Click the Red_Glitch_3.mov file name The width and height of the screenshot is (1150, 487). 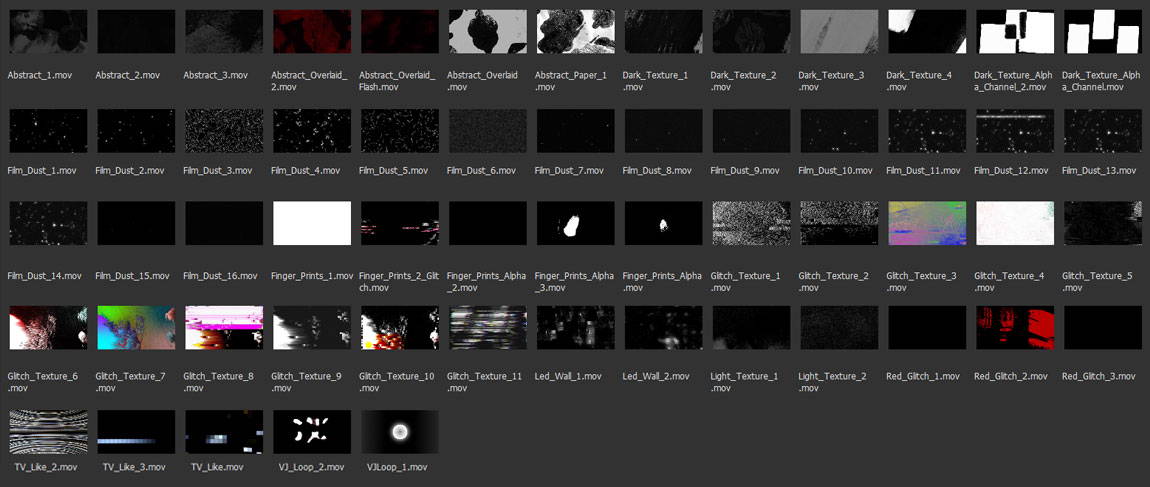point(1099,376)
